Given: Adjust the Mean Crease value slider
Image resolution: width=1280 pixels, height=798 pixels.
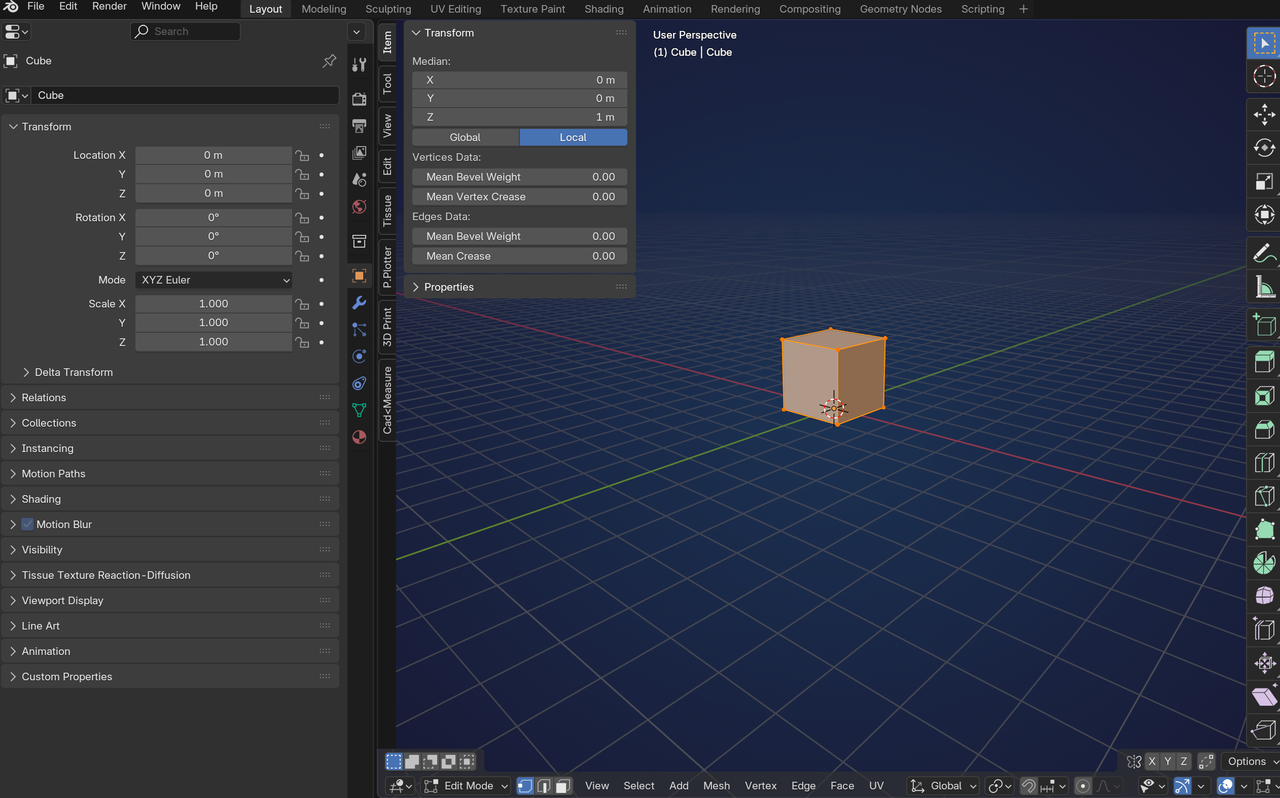Looking at the screenshot, I should [519, 256].
